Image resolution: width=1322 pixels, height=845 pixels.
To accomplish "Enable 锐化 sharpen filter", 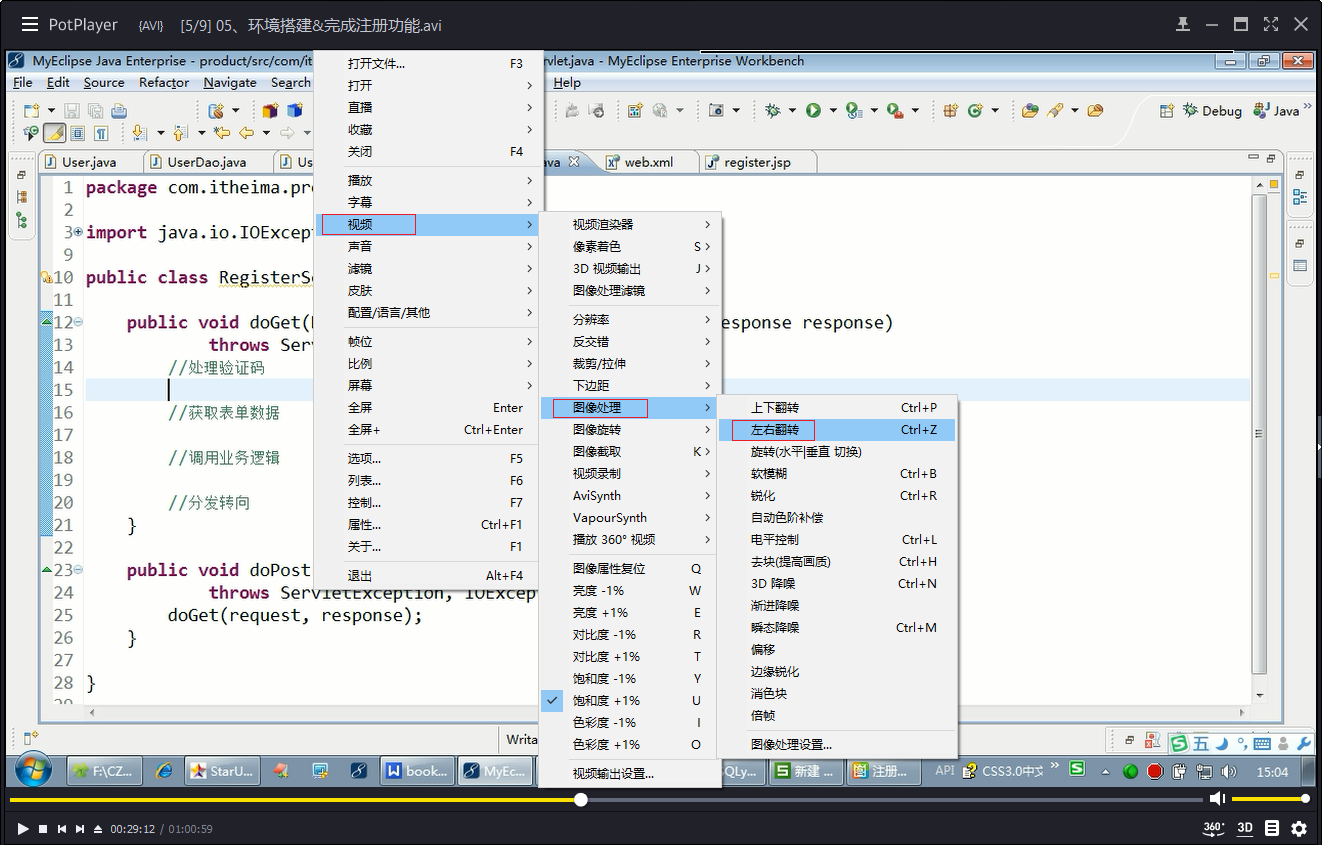I will tap(837, 496).
